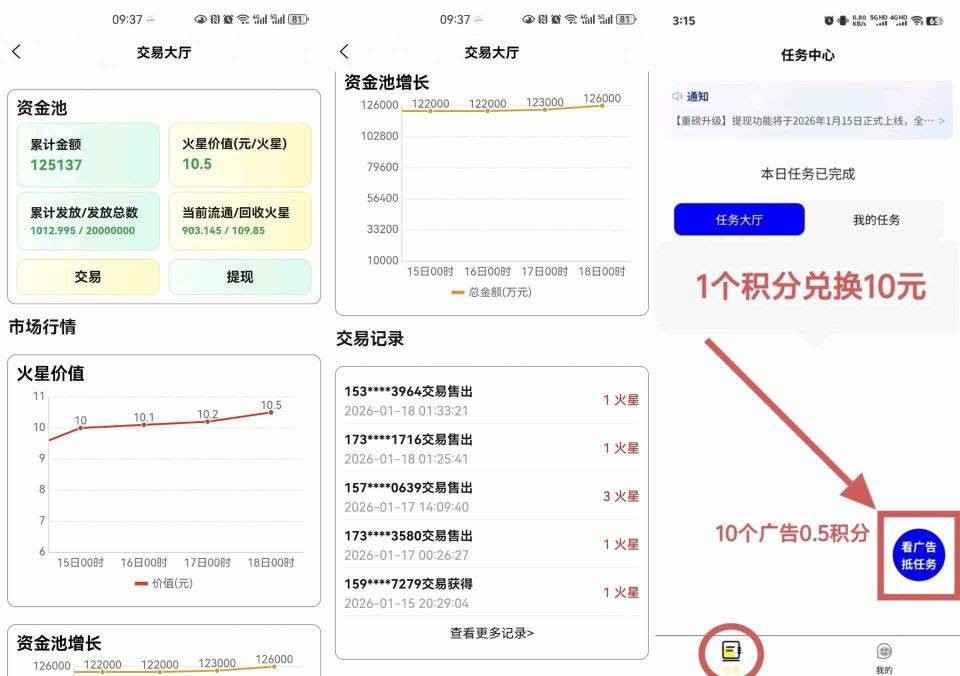The height and width of the screenshot is (676, 960).
Task: Tap back arrow on the 交易记录 screen
Action: click(344, 52)
